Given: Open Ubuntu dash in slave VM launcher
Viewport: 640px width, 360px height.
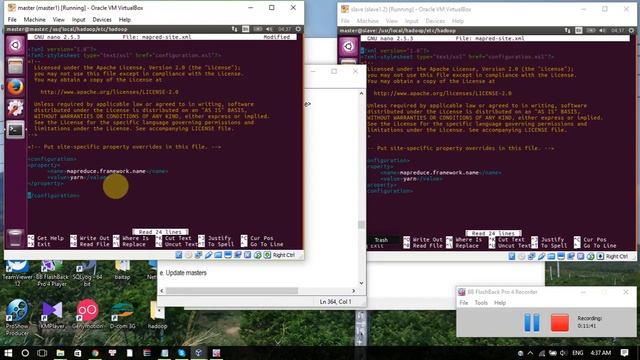Looking at the screenshot, I should tap(348, 47).
